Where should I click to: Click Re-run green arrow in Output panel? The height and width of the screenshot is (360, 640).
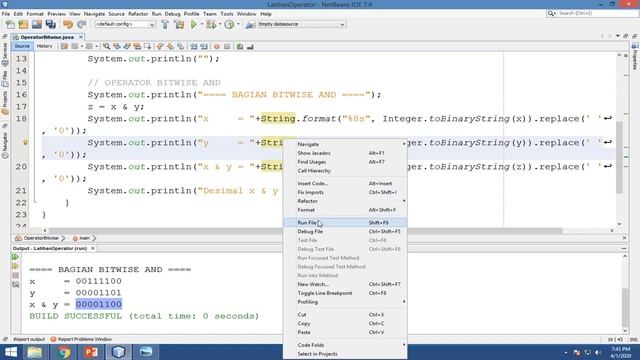(16, 257)
